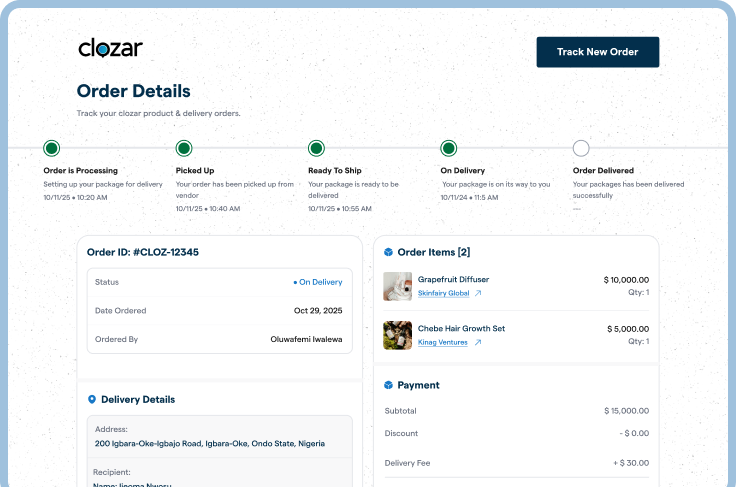Click the Chebe Hair Growth Set thumbnail

(397, 335)
